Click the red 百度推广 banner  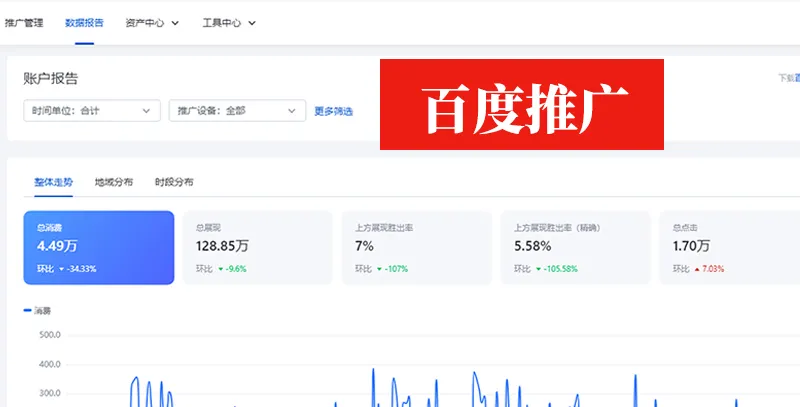point(521,104)
